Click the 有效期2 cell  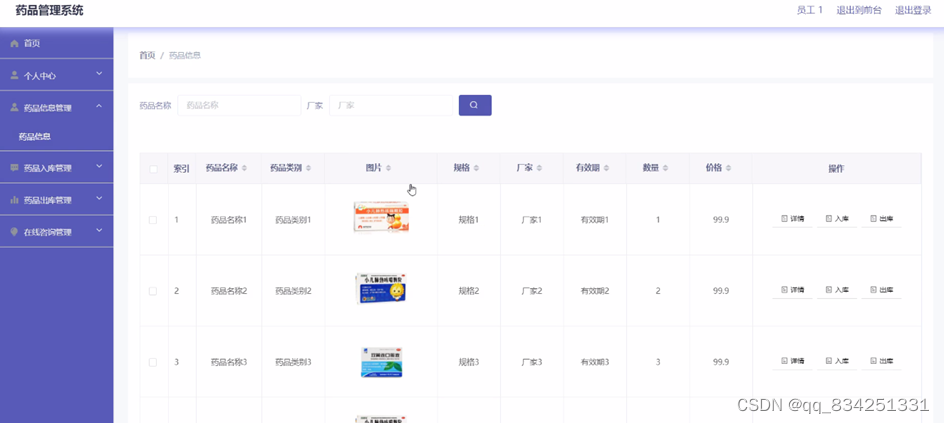595,291
